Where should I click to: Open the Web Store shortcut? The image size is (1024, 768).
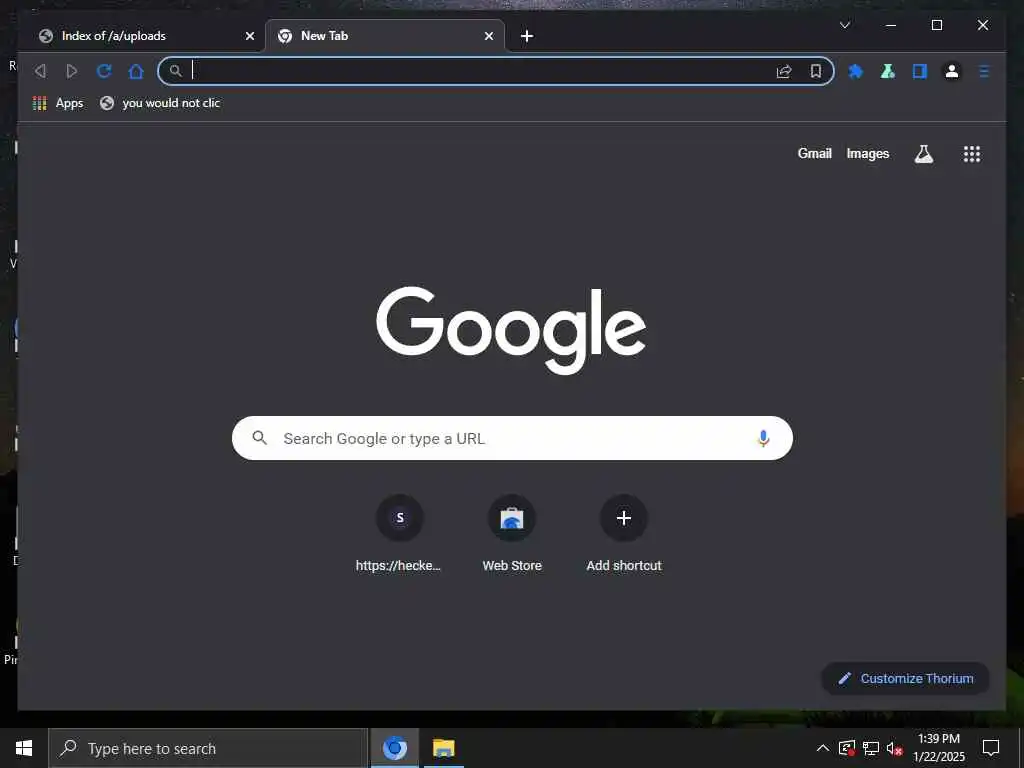512,533
